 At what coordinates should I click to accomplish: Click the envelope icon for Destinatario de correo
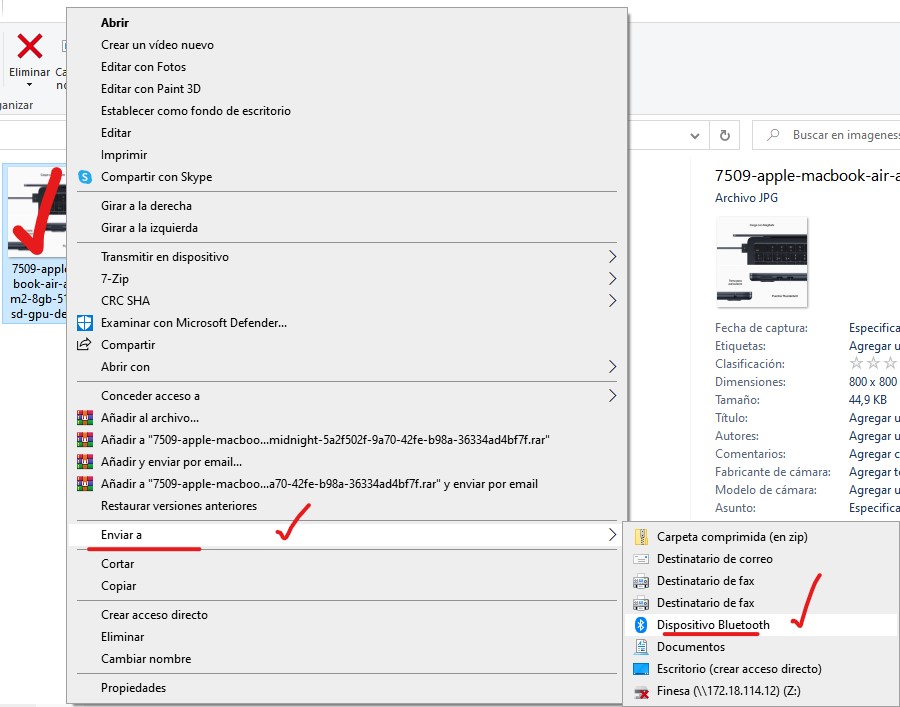tap(641, 559)
